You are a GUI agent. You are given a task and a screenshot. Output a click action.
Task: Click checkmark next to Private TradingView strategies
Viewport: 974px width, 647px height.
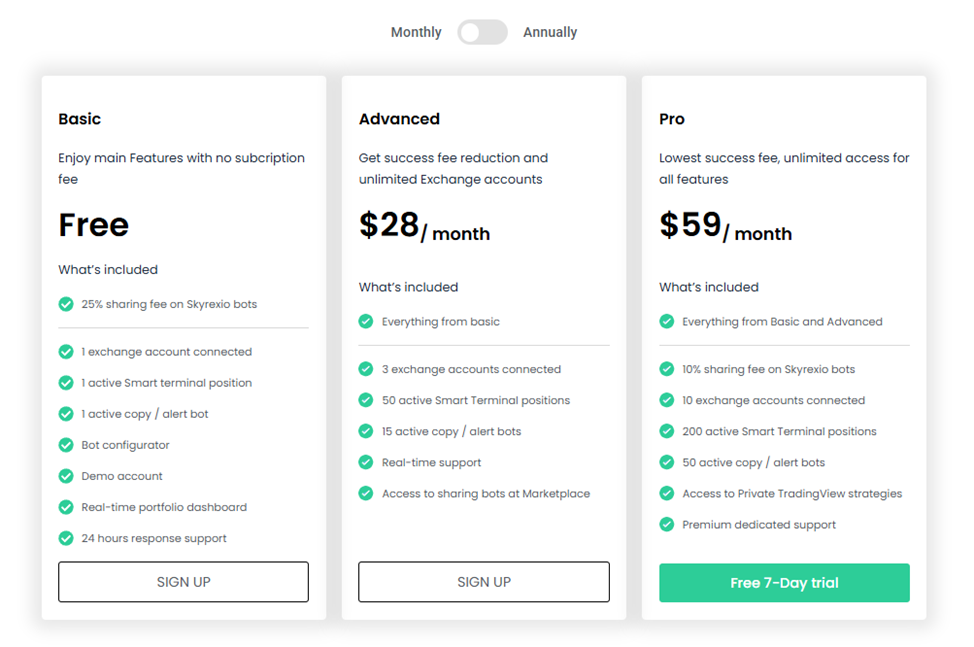tap(666, 493)
